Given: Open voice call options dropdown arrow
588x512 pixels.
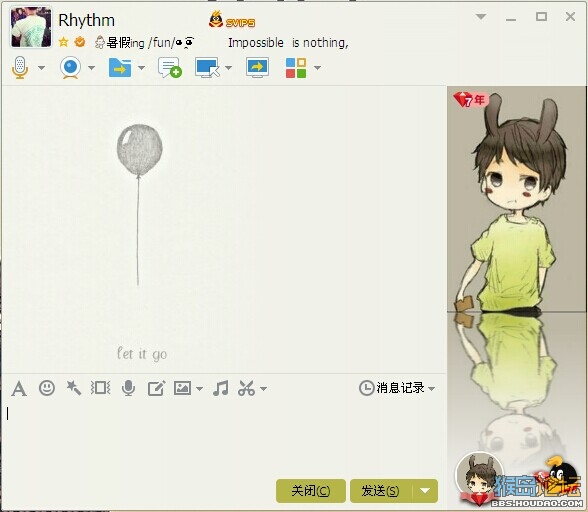Looking at the screenshot, I should (41, 68).
